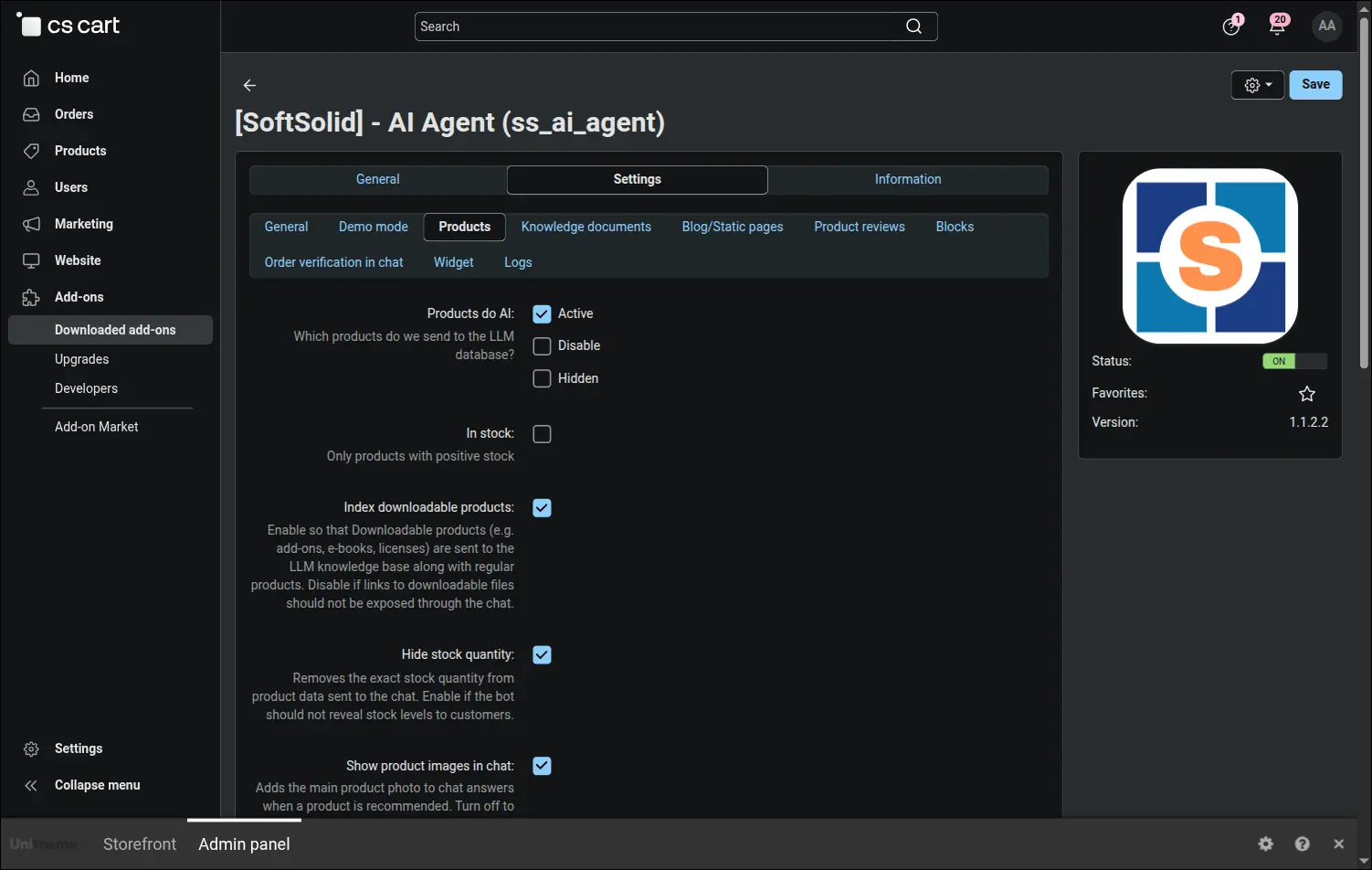The width and height of the screenshot is (1372, 870).
Task: Click the Website menu label
Action: click(x=78, y=260)
